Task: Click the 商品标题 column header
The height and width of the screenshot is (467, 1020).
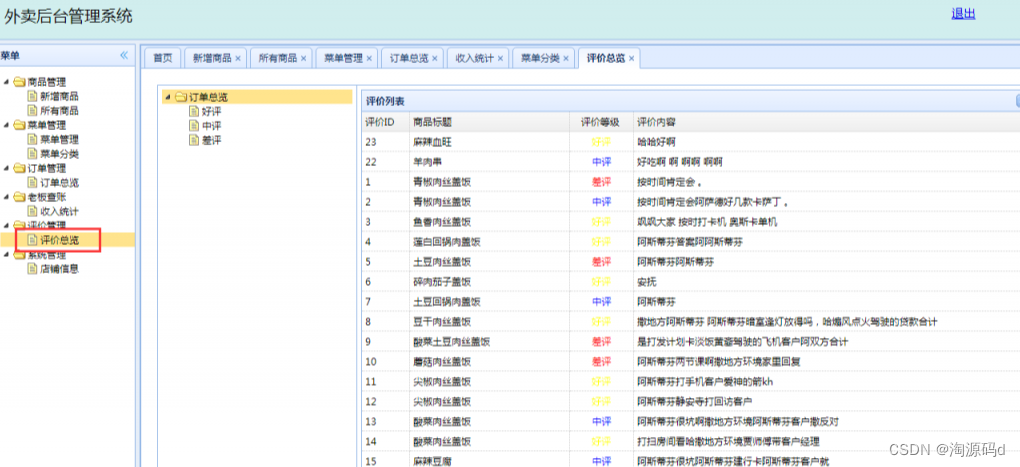Action: pos(488,122)
